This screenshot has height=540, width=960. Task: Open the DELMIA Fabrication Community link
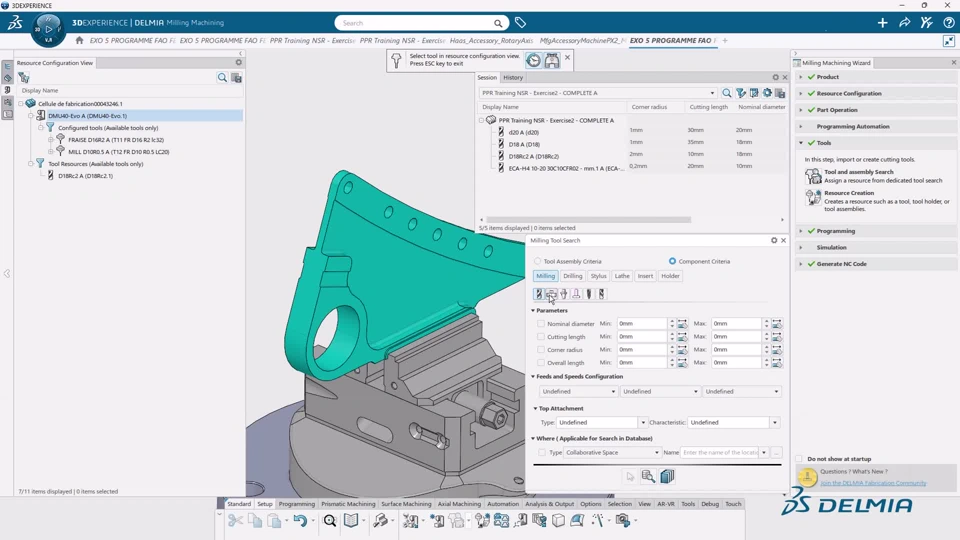point(873,483)
